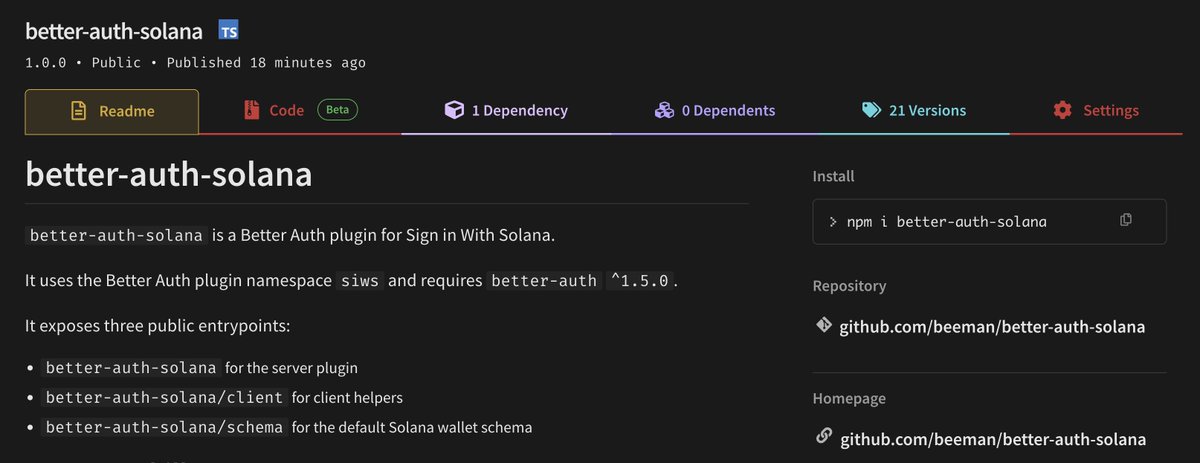1200x463 pixels.
Task: Copy the npm install command
Action: pyautogui.click(x=1126, y=220)
